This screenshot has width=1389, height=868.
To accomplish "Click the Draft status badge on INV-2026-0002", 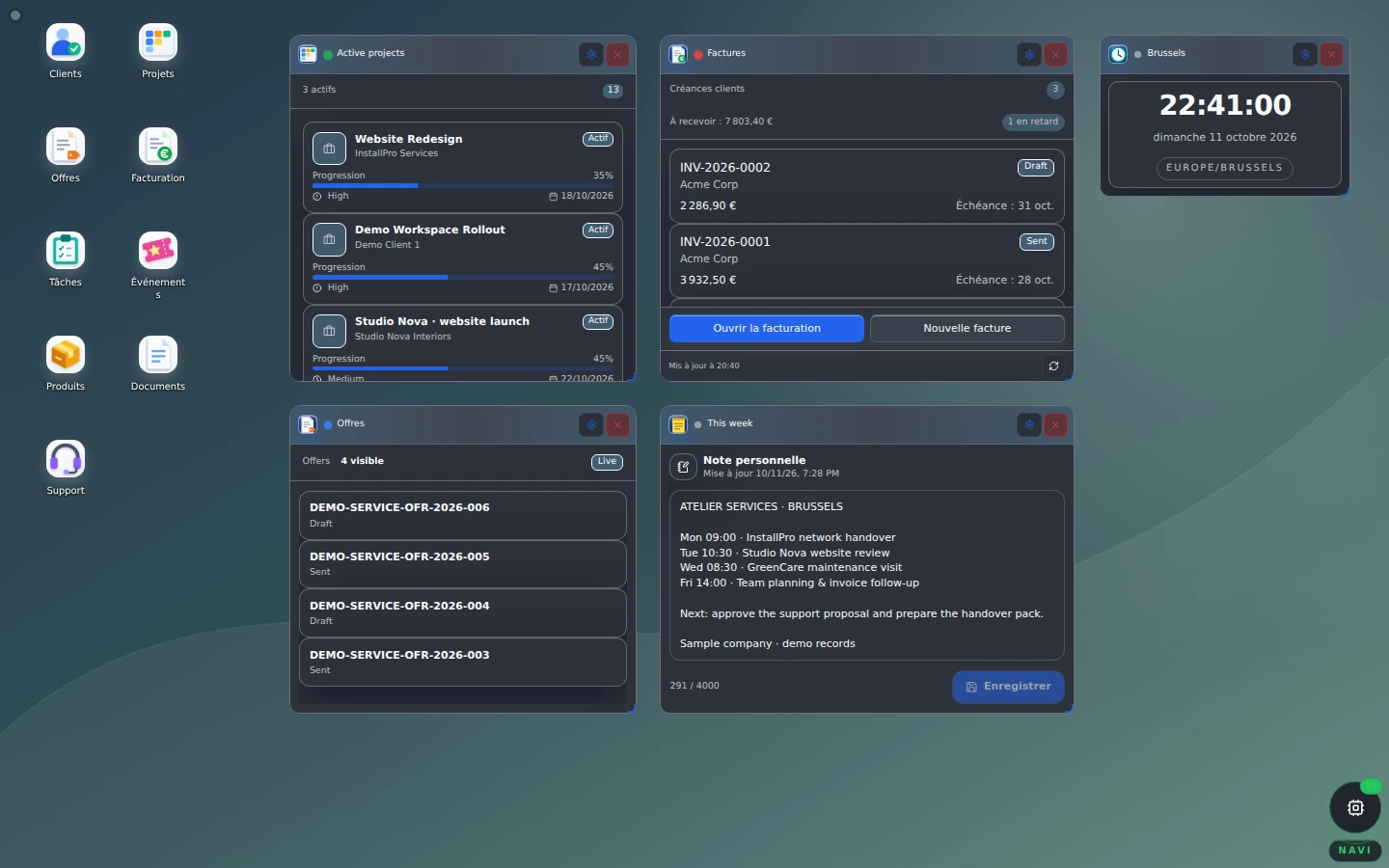I will (1036, 168).
